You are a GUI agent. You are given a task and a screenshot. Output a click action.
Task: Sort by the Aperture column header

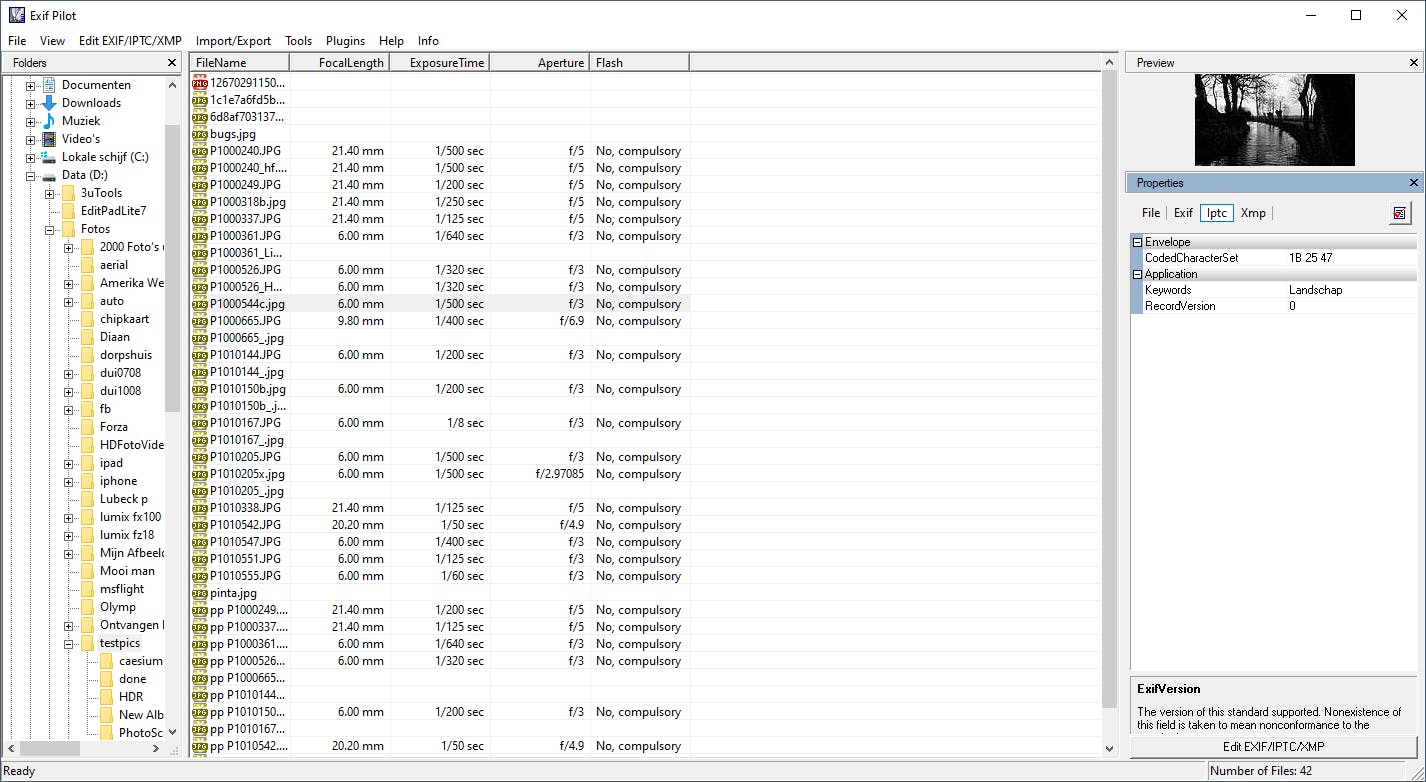coord(539,63)
